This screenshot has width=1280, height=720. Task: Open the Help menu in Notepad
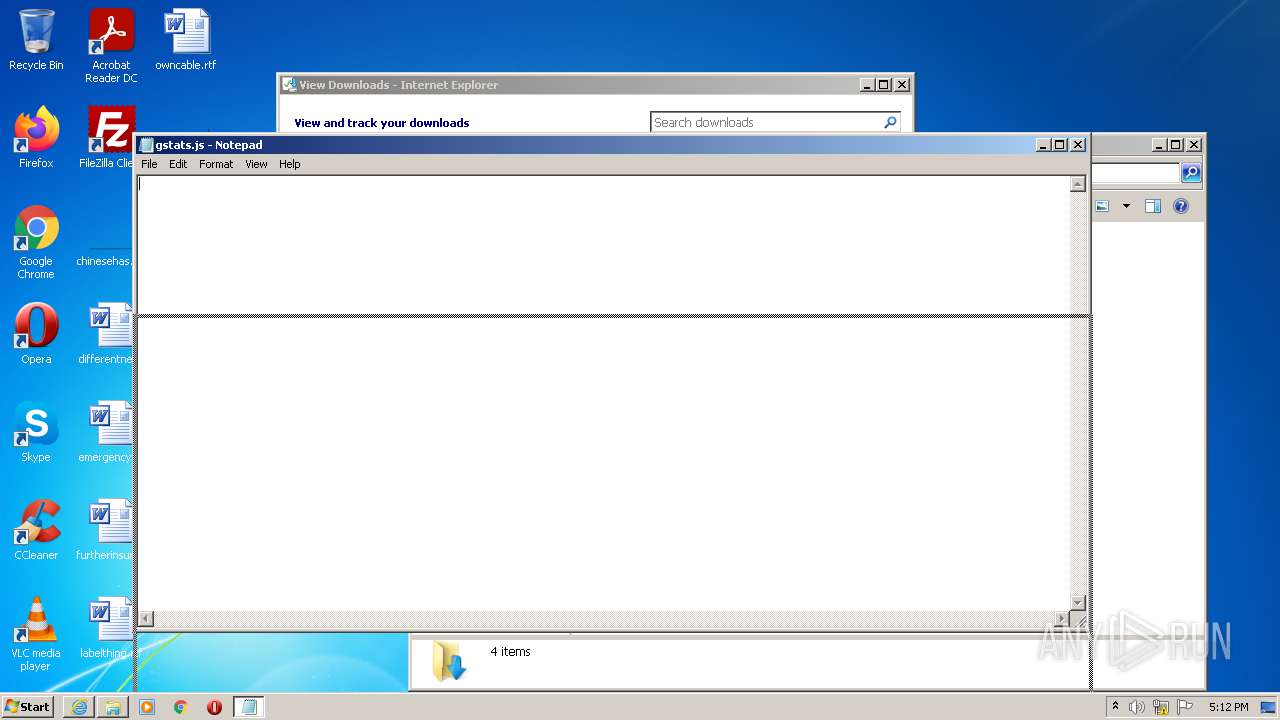[289, 164]
